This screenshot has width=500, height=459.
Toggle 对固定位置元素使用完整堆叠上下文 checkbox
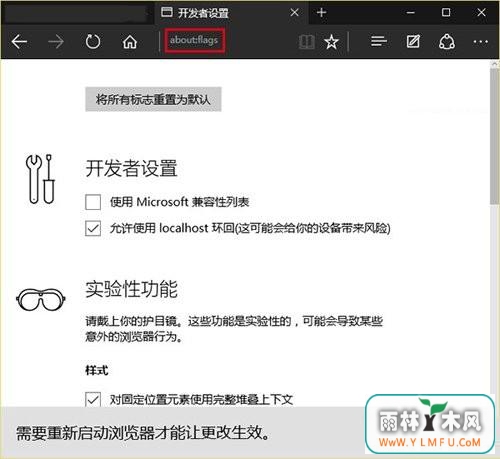click(x=93, y=399)
